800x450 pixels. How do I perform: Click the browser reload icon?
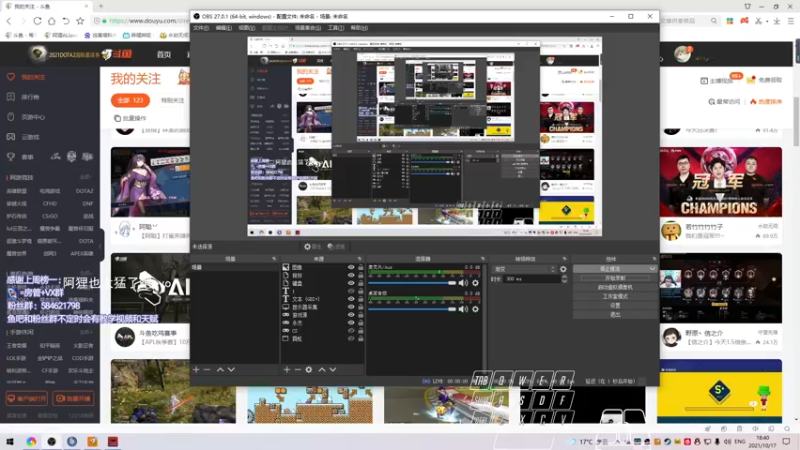(x=37, y=21)
